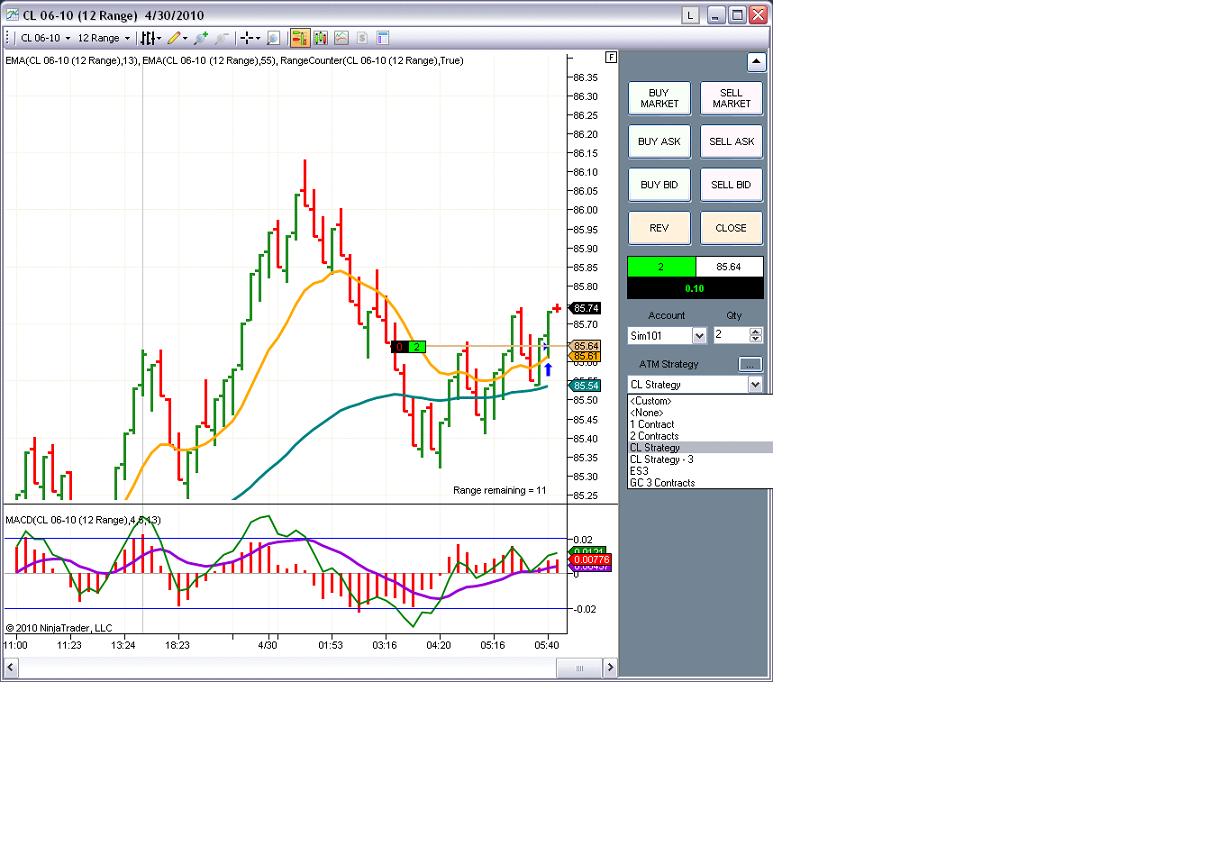This screenshot has height=865, width=1218.
Task: Click the toolbar grip handle
Action: pos(9,38)
